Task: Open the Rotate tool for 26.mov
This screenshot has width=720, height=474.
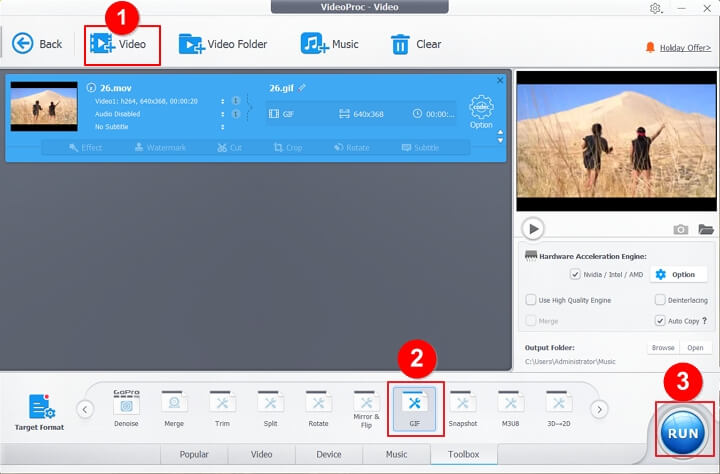Action: click(352, 147)
